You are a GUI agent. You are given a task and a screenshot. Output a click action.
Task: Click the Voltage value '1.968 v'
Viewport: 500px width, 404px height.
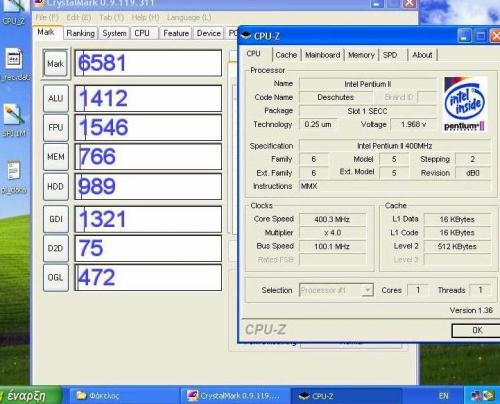[413, 124]
